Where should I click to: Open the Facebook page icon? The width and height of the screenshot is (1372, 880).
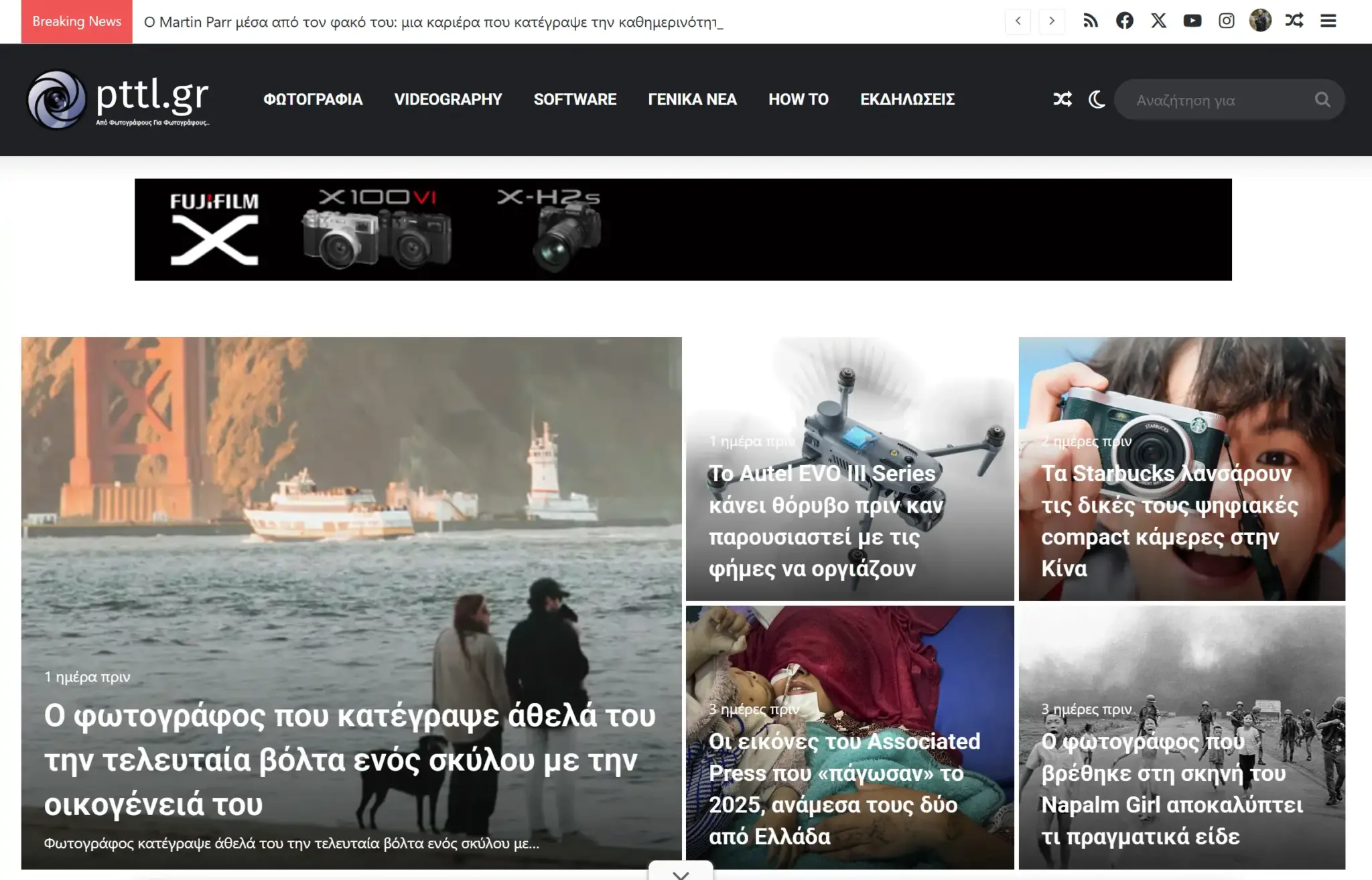1125,21
